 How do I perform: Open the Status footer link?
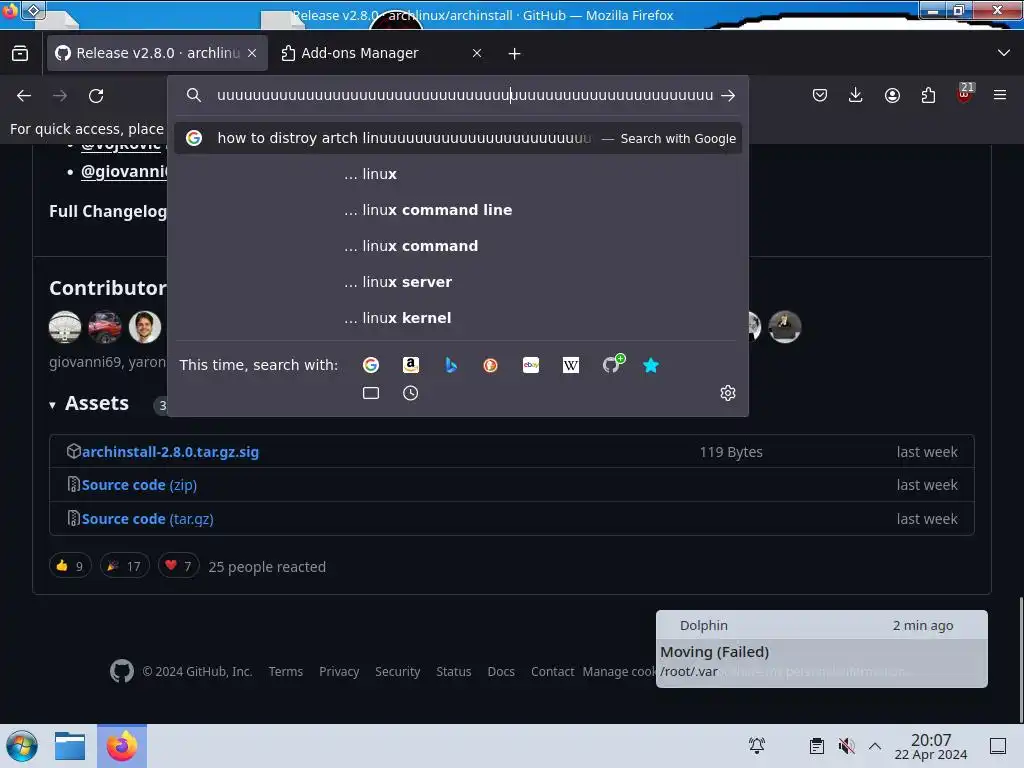(453, 671)
